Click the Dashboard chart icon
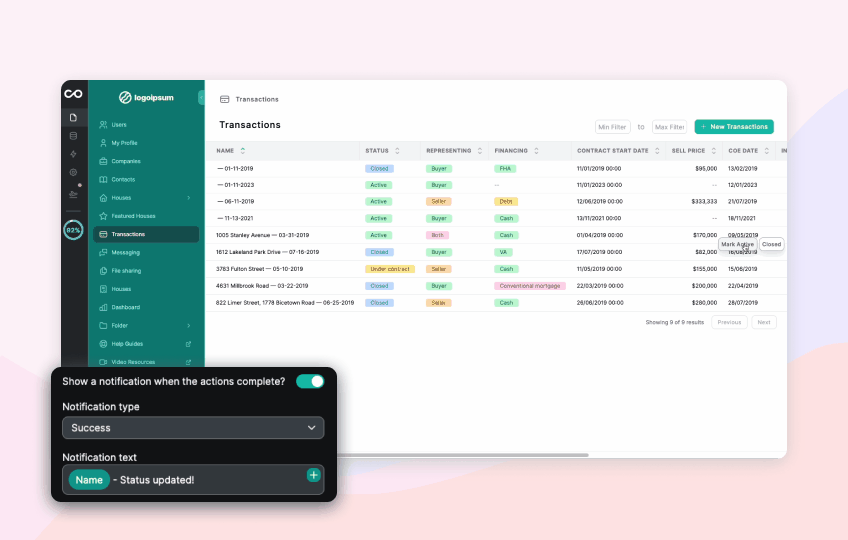Screen dimensions: 848x540 pyautogui.click(x=103, y=307)
